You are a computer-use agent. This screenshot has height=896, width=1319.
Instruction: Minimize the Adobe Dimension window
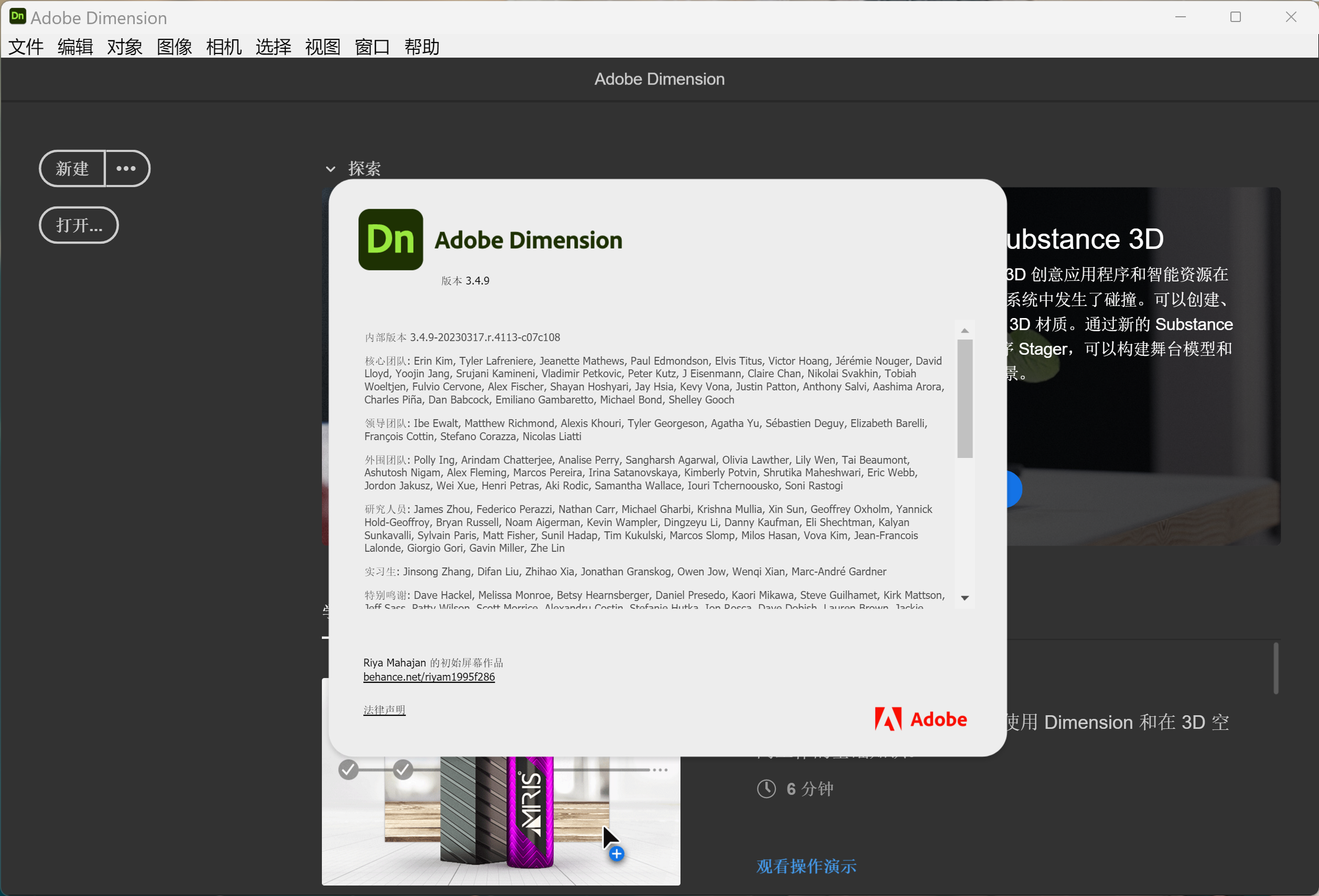click(x=1181, y=17)
